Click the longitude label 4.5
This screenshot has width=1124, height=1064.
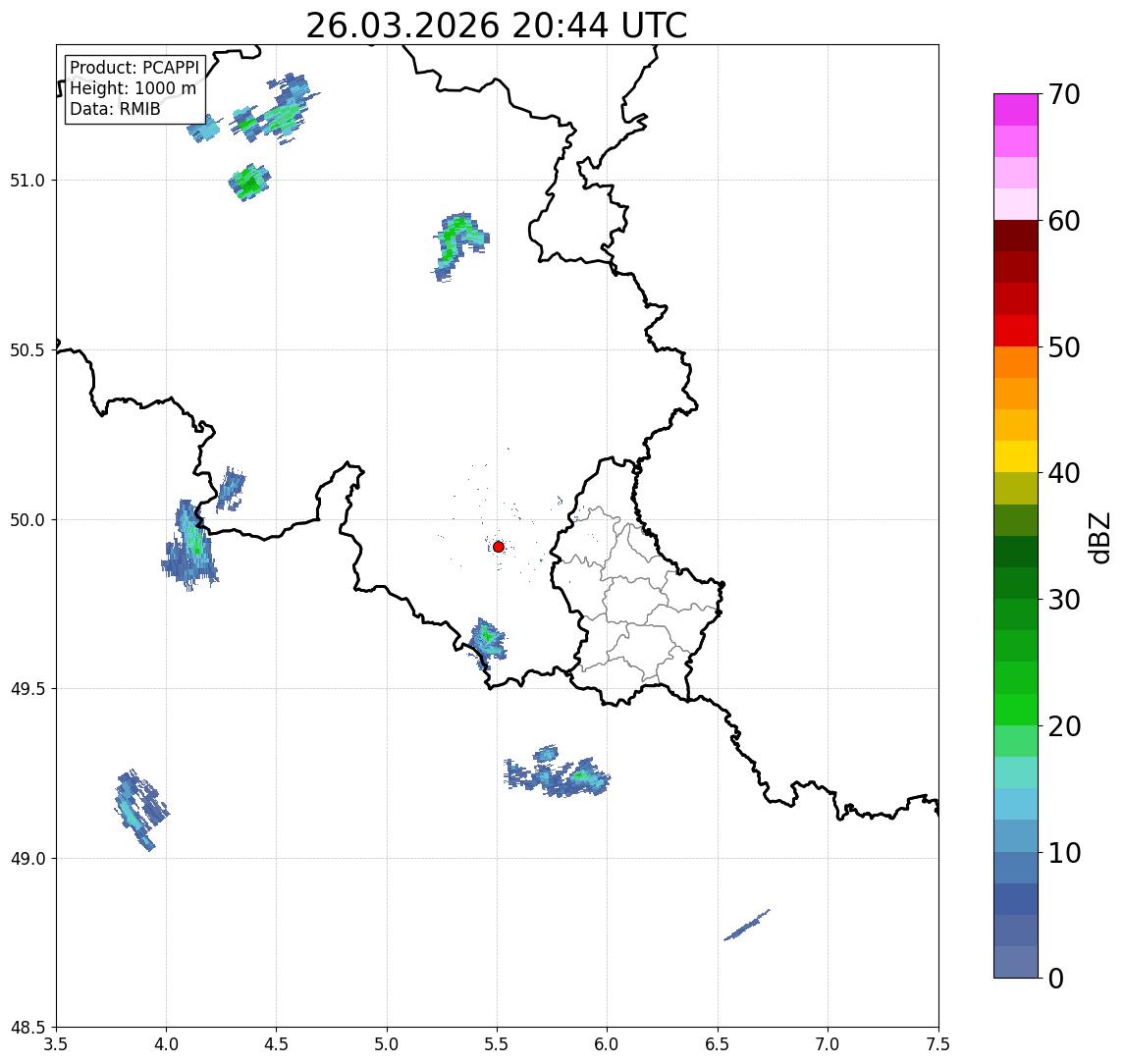tap(277, 1044)
